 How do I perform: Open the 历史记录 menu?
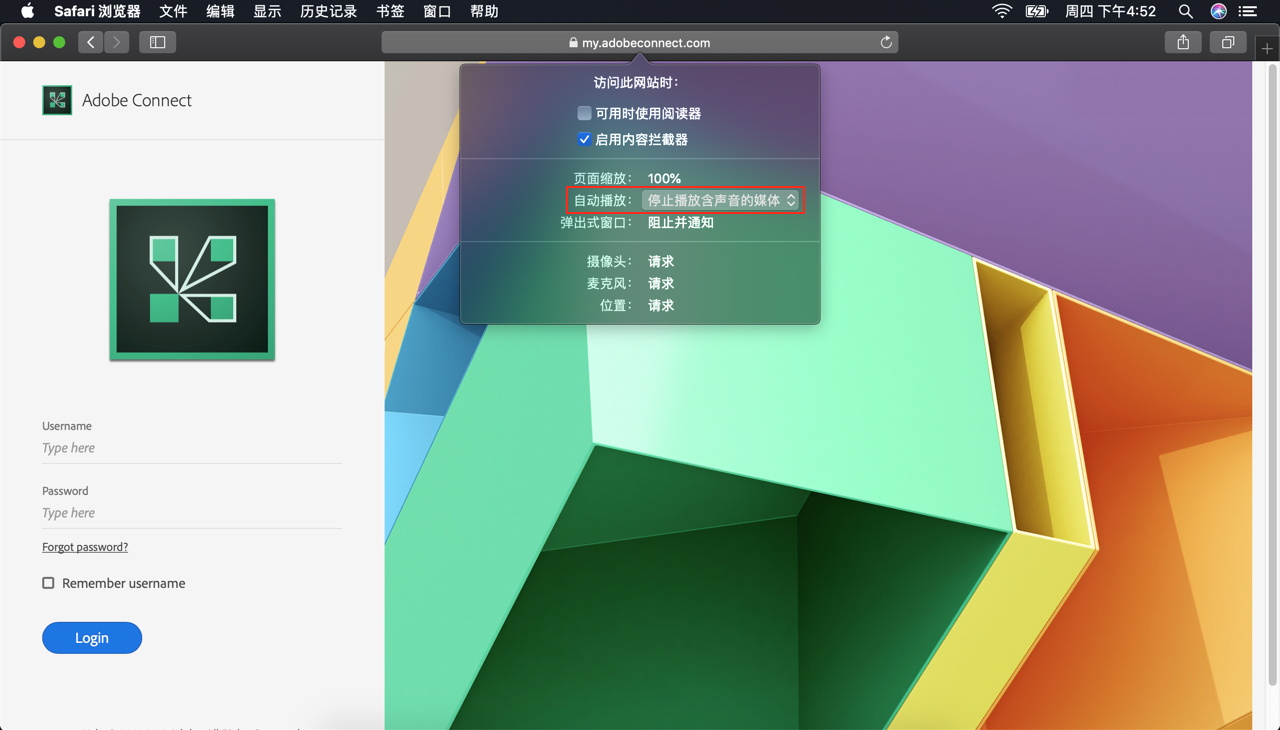(329, 11)
